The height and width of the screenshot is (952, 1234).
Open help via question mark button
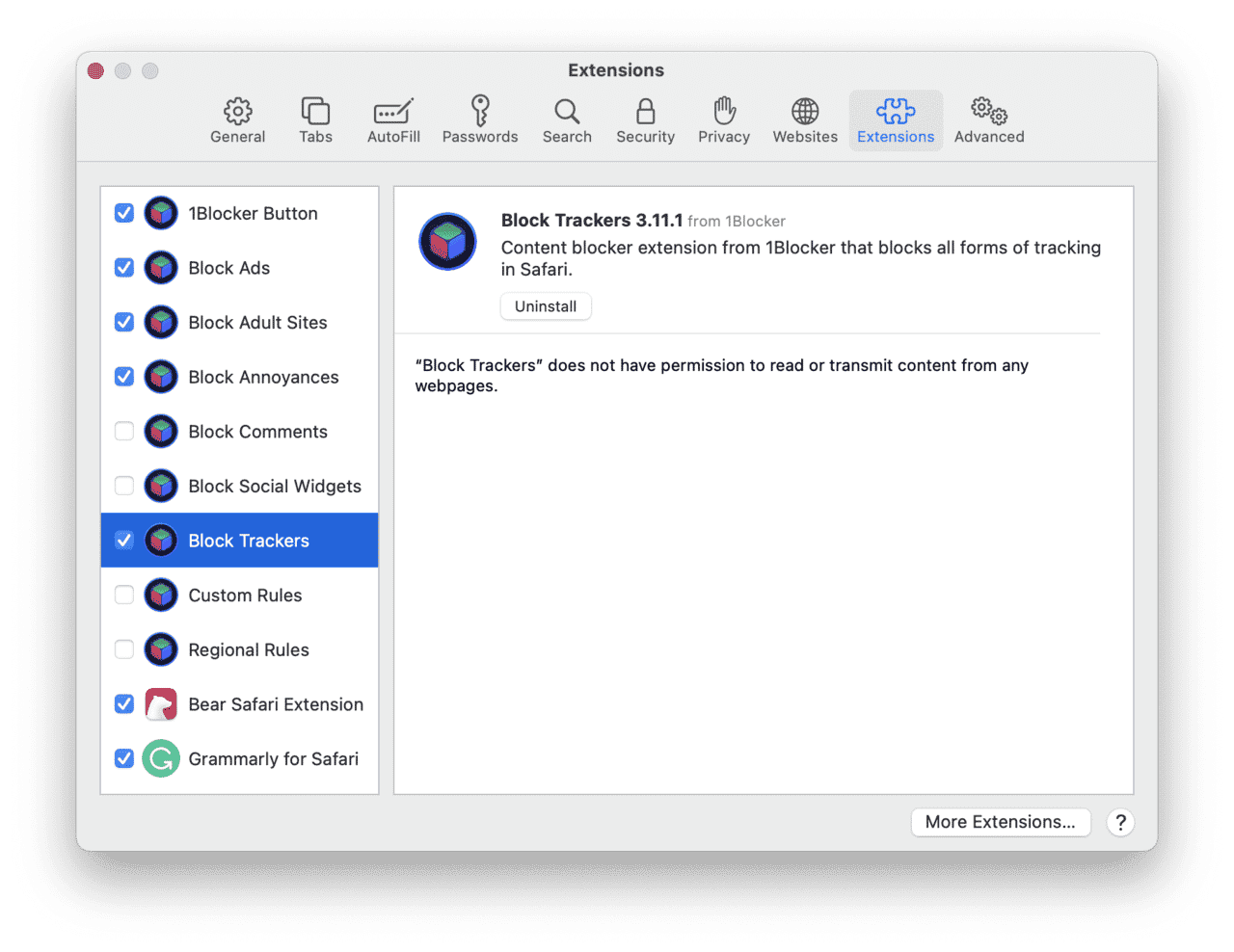1120,822
